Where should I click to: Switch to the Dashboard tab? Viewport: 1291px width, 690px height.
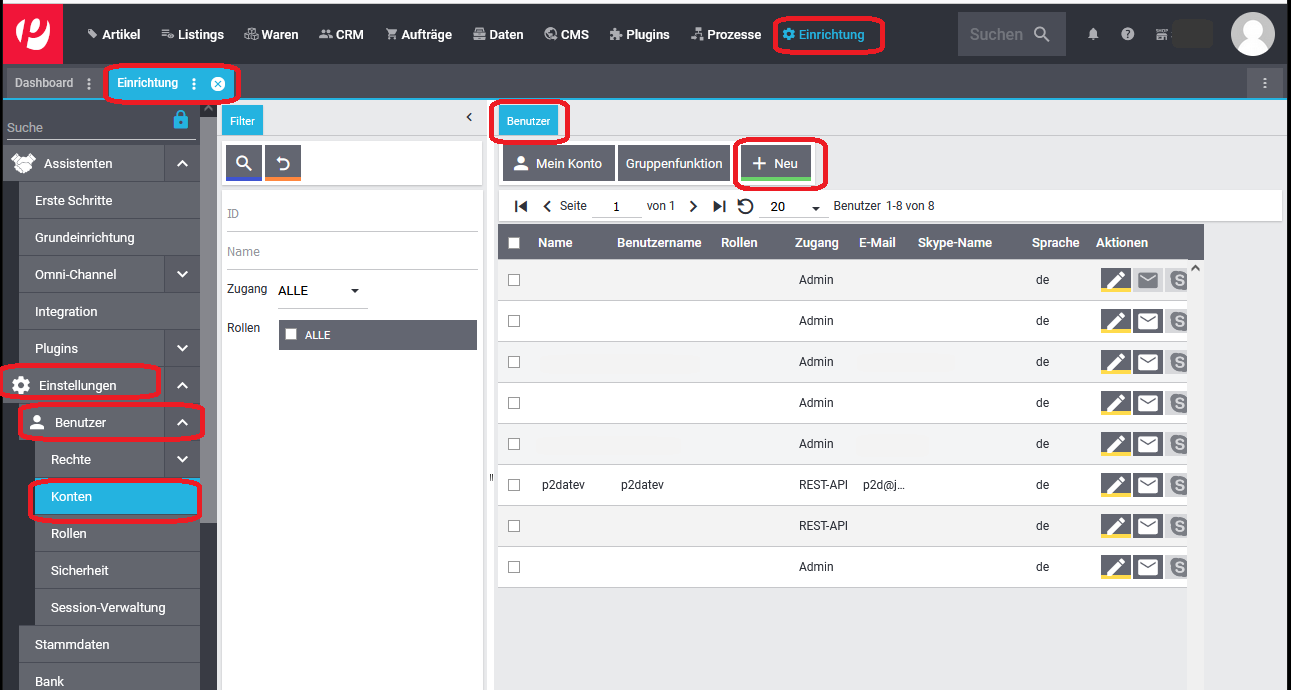pos(44,83)
